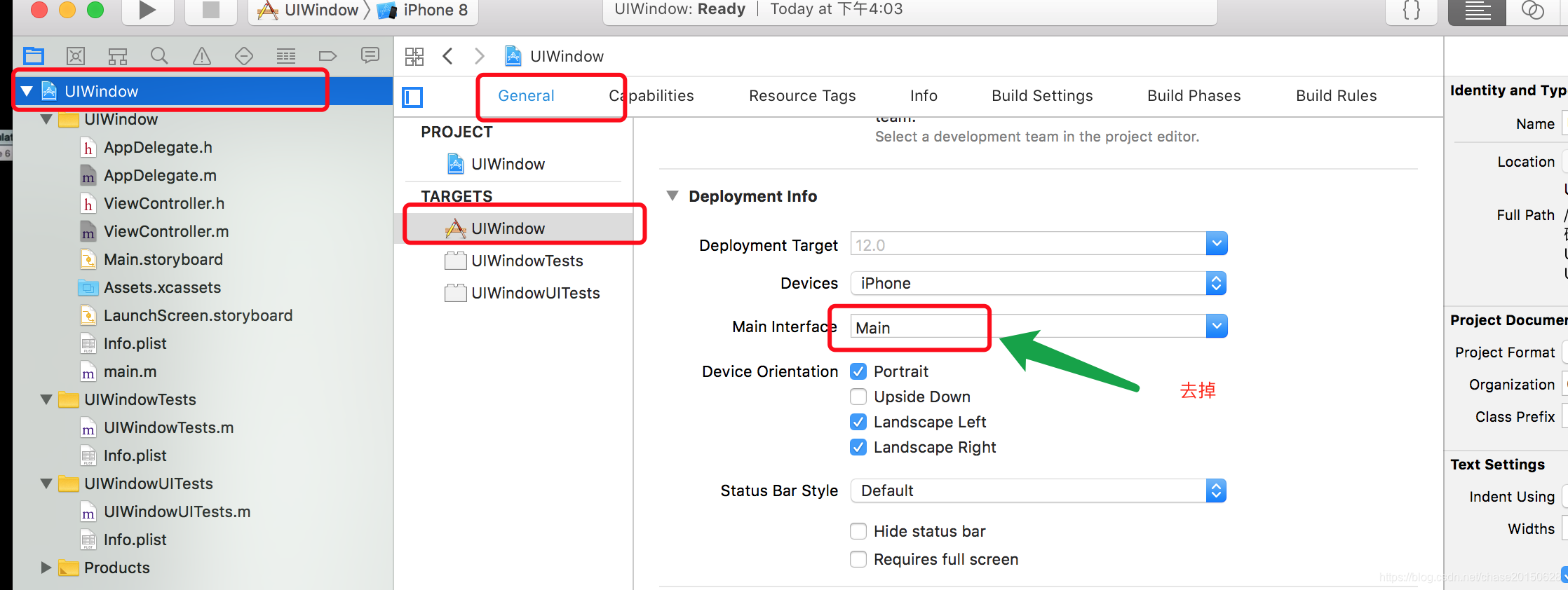Click UIWindow in the editor jump bar

554,56
